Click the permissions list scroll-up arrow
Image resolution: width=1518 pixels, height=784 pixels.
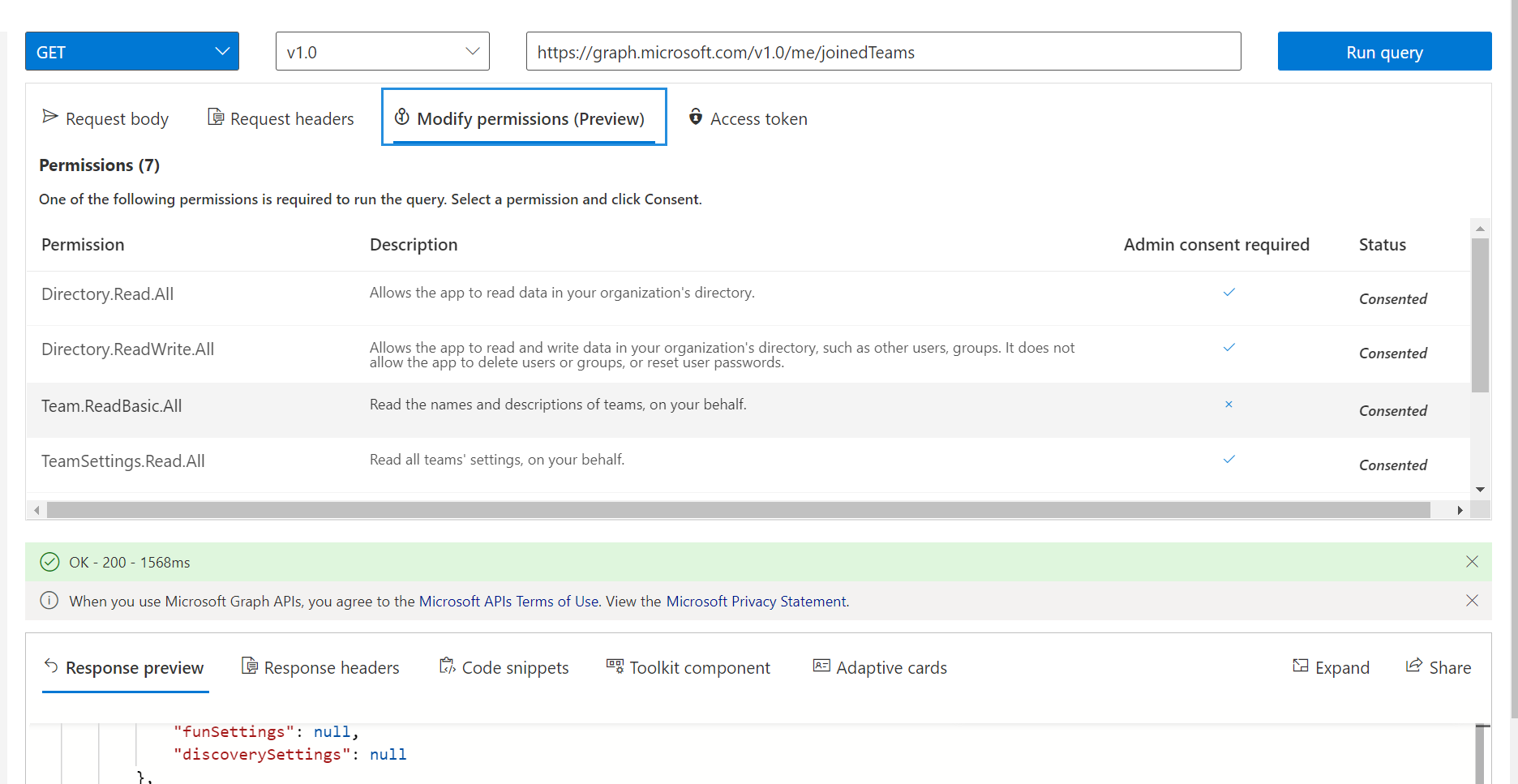coord(1480,229)
